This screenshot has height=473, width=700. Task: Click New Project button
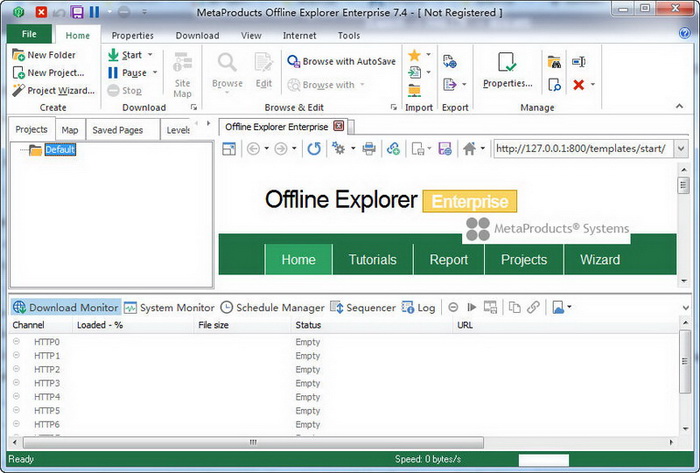[48, 73]
